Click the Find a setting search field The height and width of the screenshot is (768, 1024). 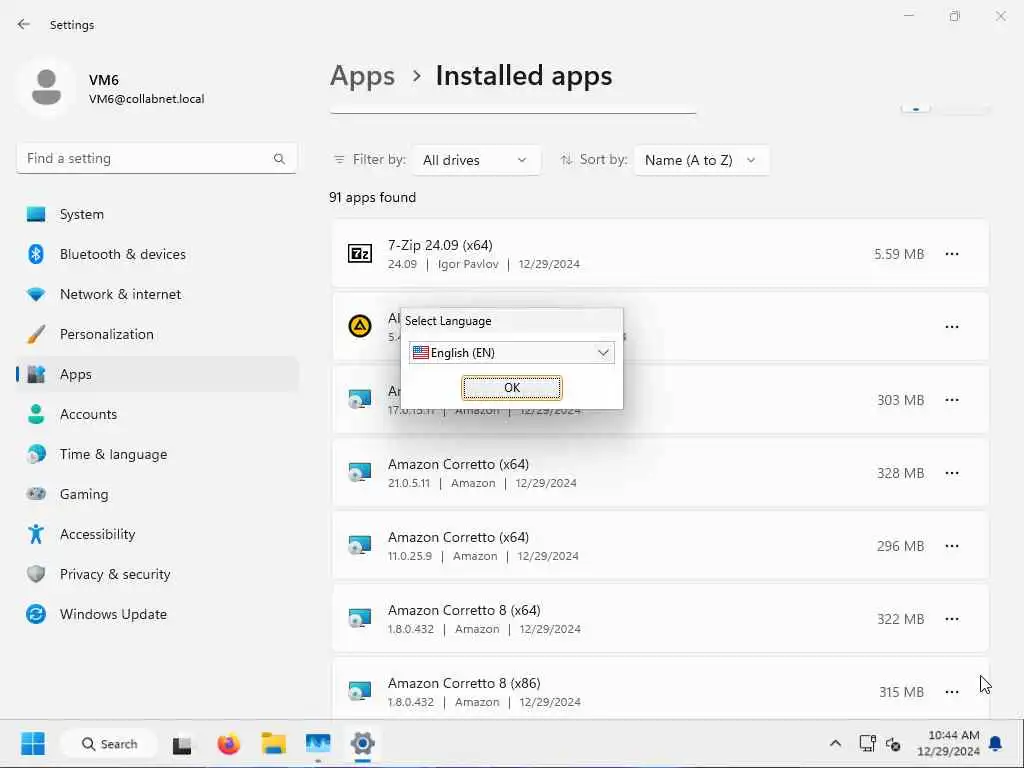[156, 158]
